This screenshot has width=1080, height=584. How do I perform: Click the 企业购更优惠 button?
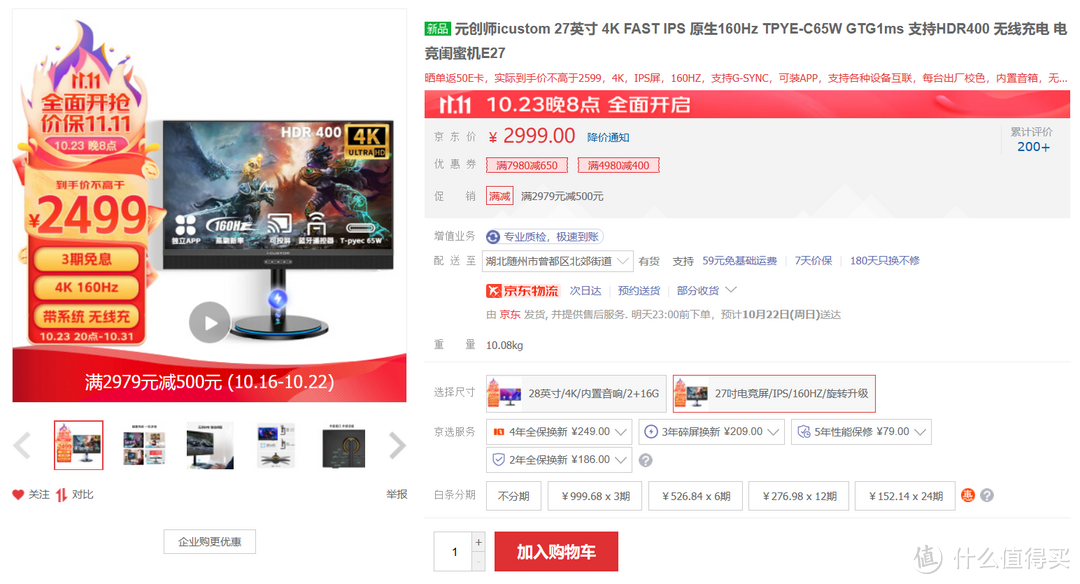click(x=209, y=541)
